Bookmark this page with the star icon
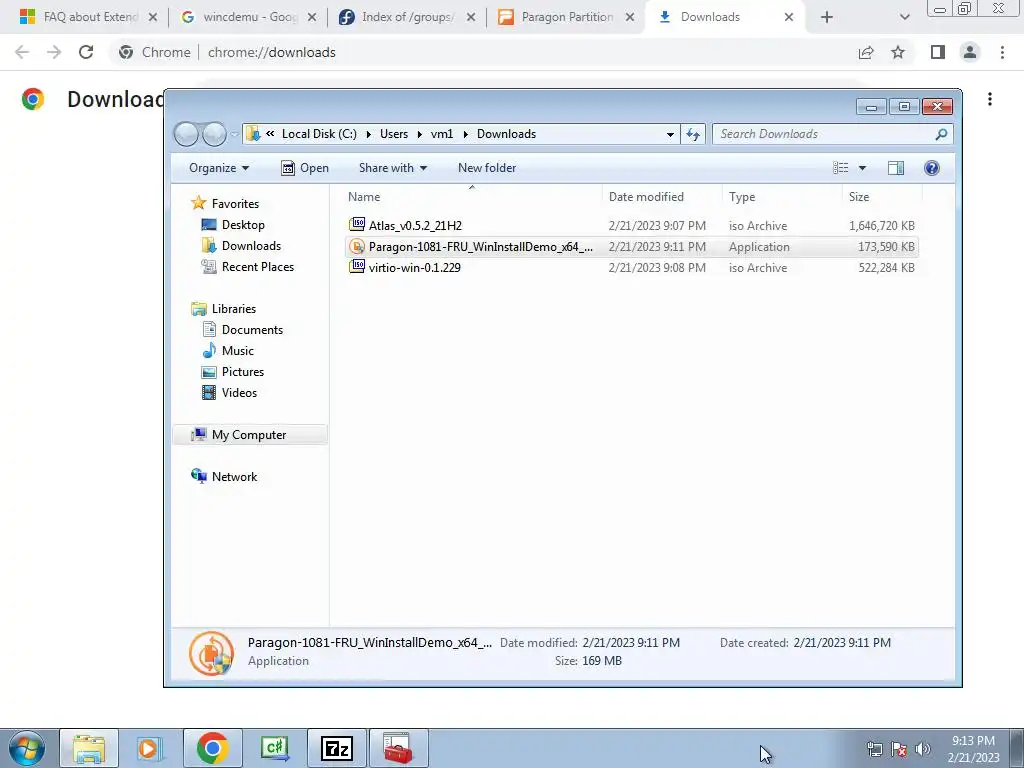Image resolution: width=1024 pixels, height=768 pixels. pos(898,52)
